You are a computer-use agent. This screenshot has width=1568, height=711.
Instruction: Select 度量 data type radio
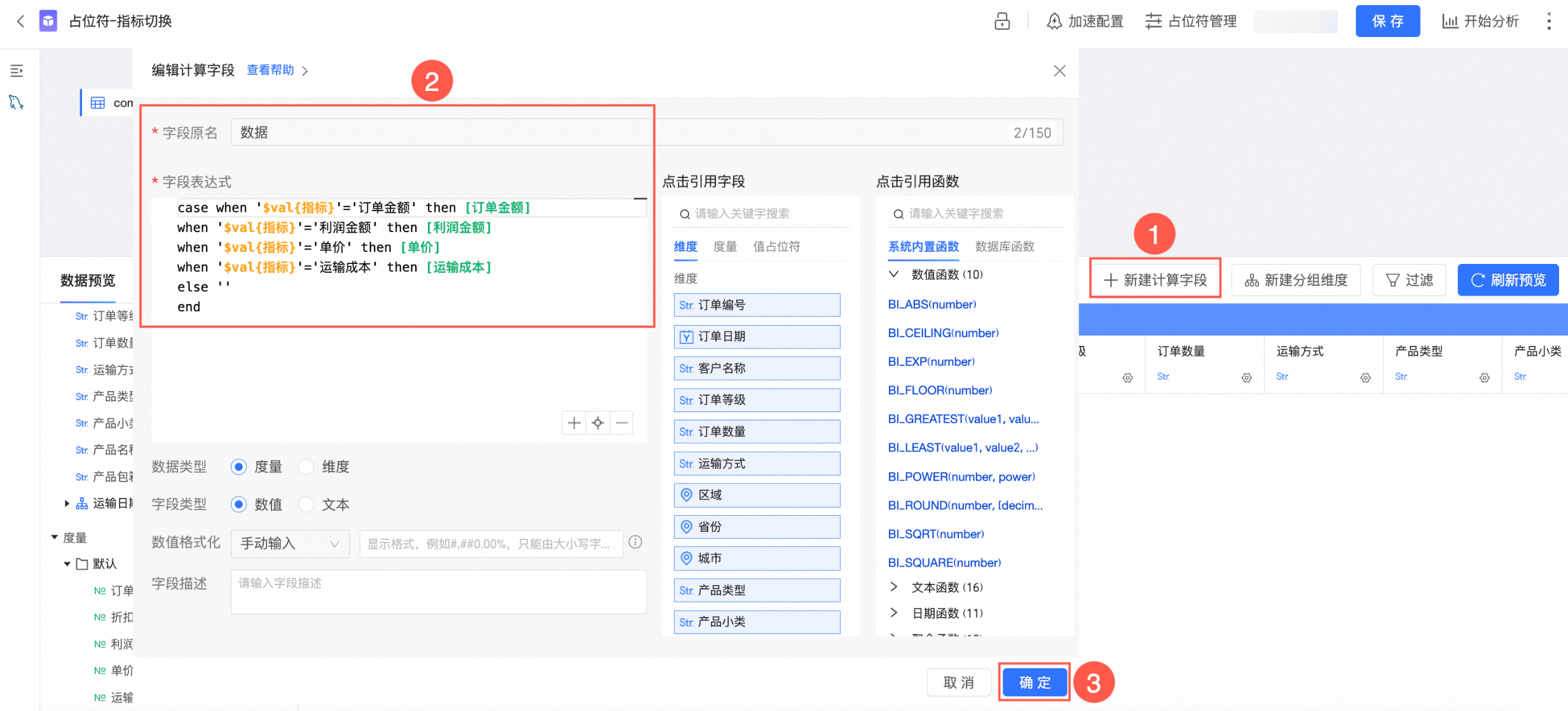[238, 467]
